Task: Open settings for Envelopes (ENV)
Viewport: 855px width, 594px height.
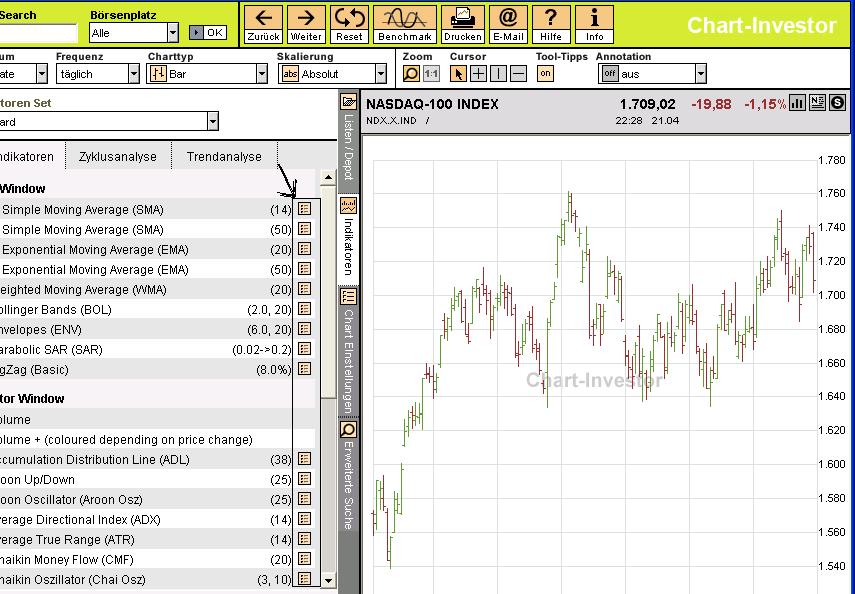Action: coord(304,329)
